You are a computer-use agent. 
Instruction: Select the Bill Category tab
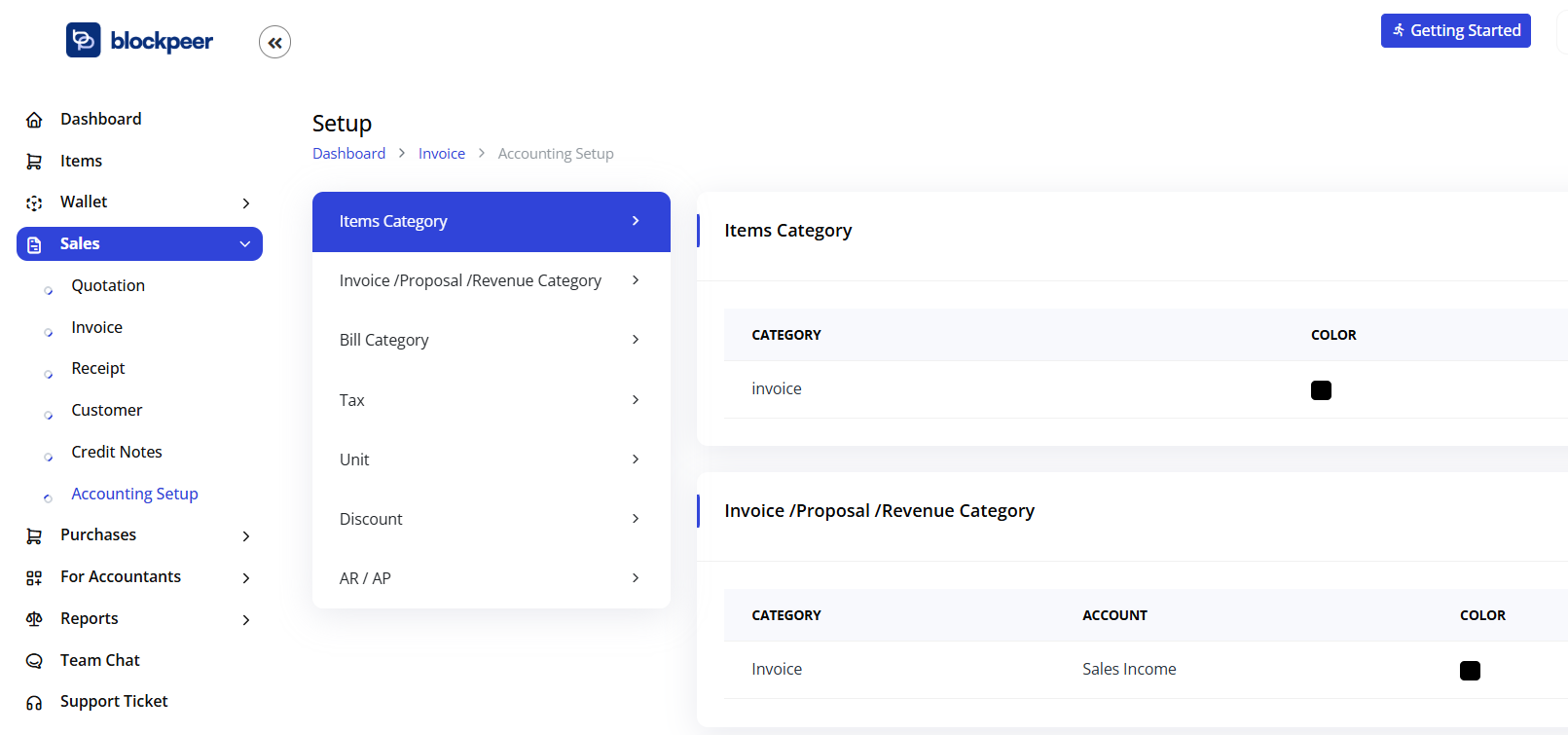[x=491, y=340]
